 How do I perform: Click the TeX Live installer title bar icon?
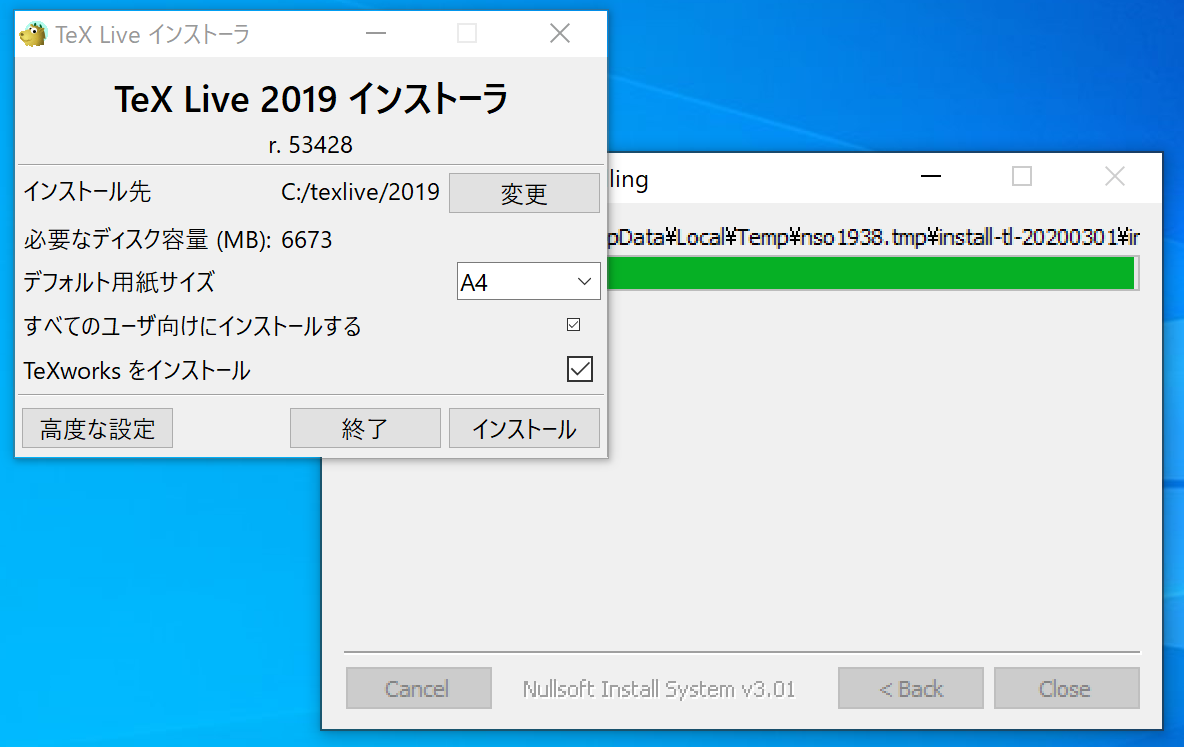(x=33, y=34)
